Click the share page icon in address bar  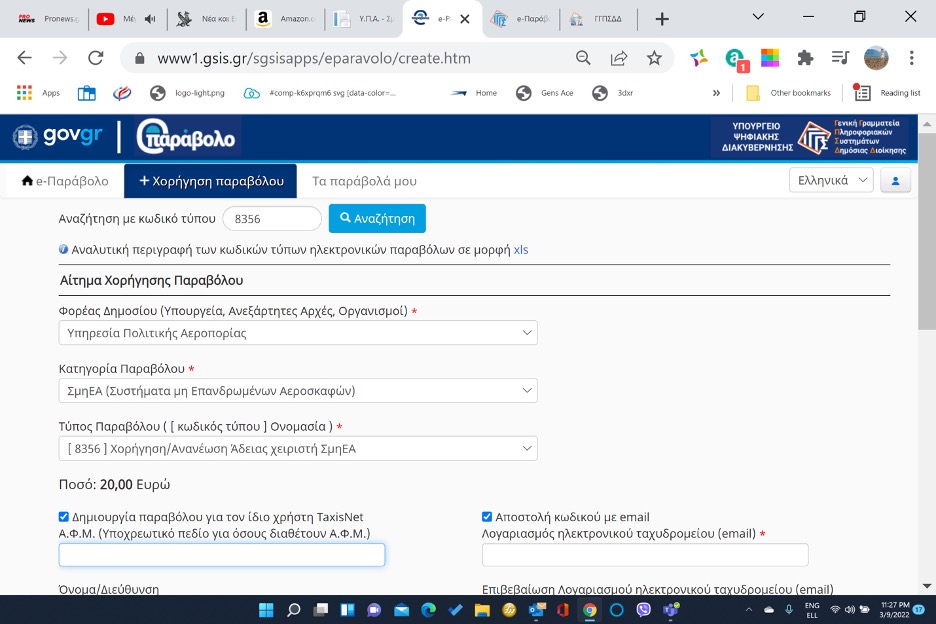(x=619, y=58)
